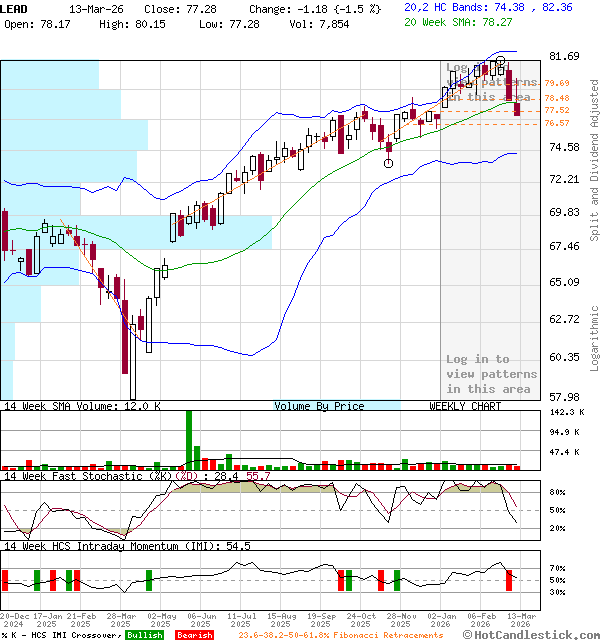Click the 81.69 price axis label
This screenshot has width=600, height=640.
[x=566, y=56]
